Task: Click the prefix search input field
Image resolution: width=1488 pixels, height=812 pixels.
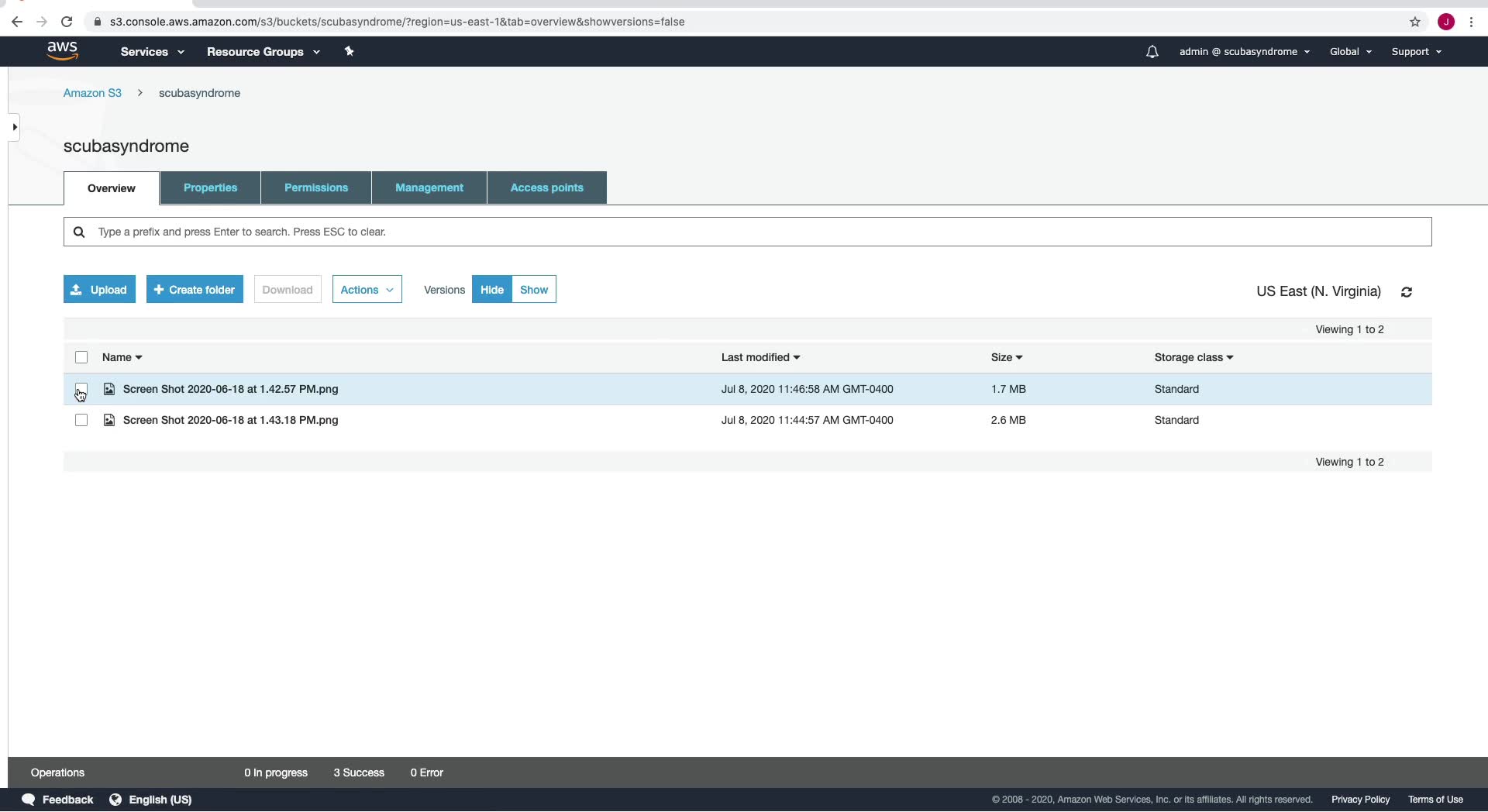Action: point(747,232)
